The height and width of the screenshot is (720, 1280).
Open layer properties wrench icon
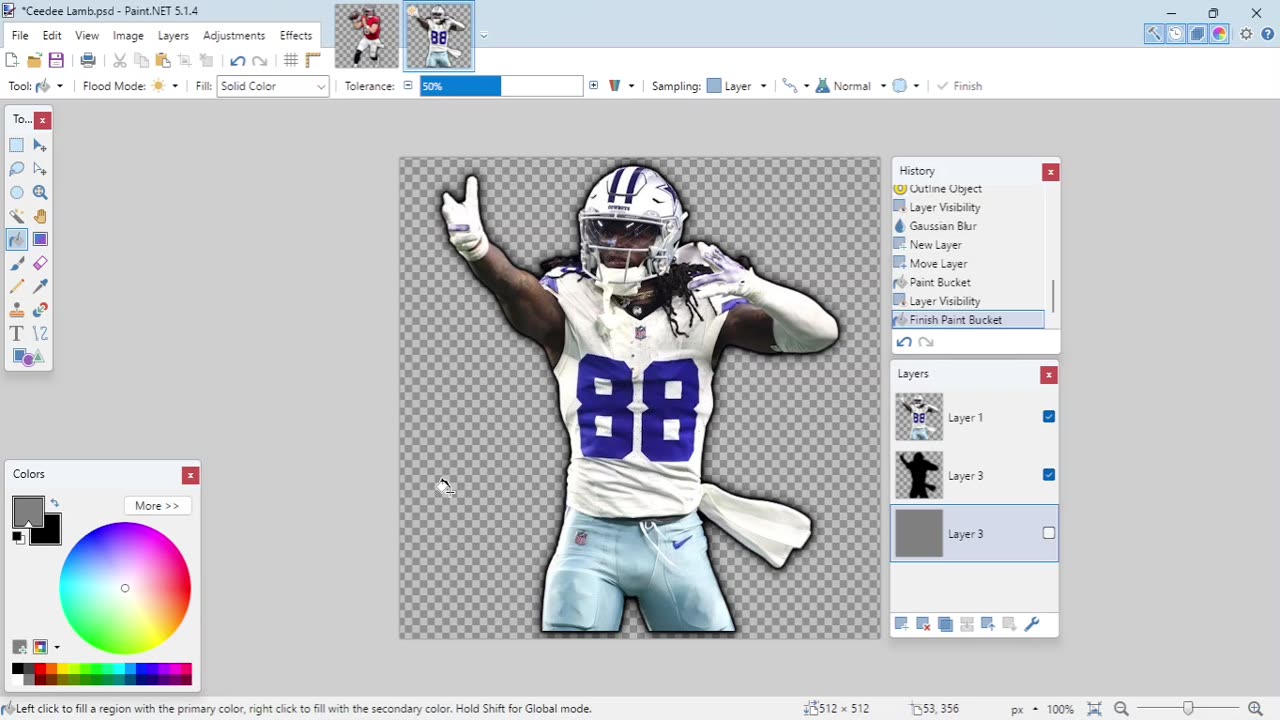coord(1032,624)
